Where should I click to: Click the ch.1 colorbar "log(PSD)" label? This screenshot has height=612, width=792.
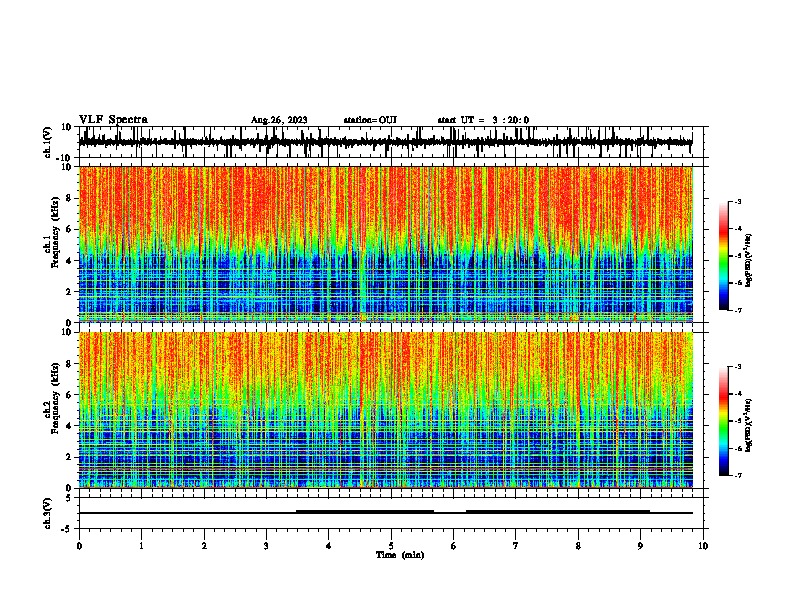pos(749,260)
